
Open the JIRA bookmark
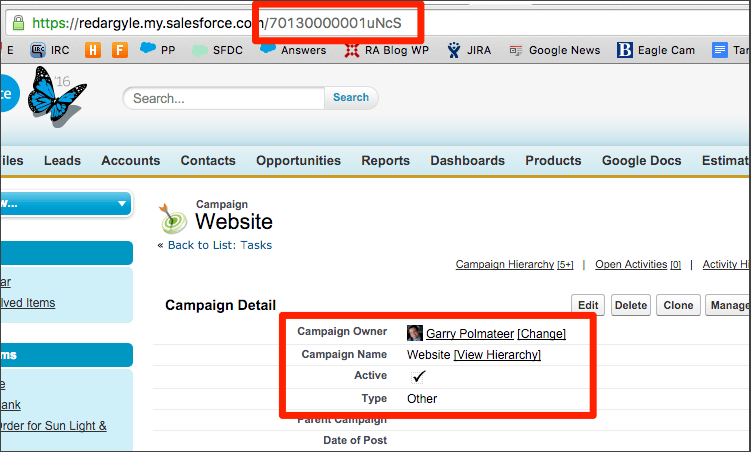click(469, 50)
